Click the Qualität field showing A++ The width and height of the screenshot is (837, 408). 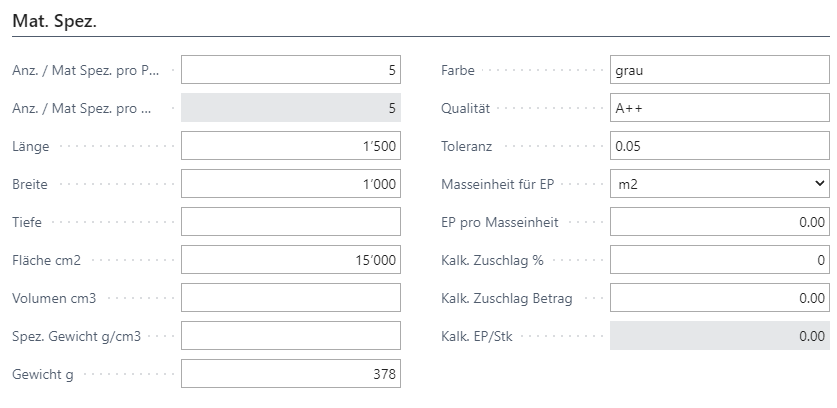click(x=720, y=108)
